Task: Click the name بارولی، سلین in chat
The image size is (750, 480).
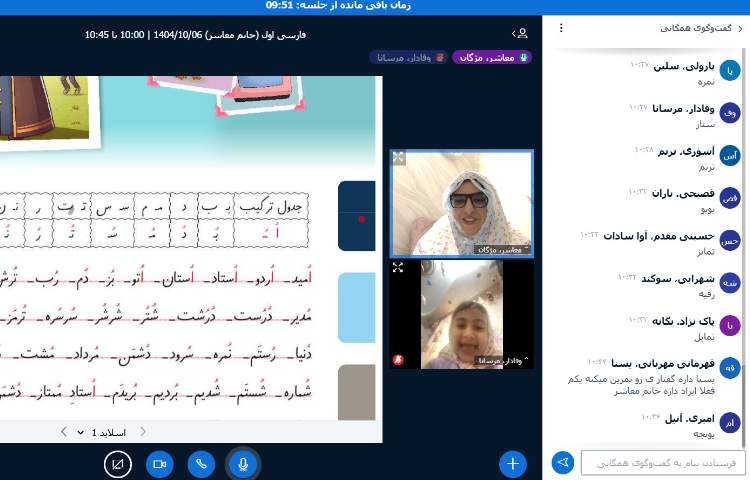Action: pyautogui.click(x=684, y=66)
